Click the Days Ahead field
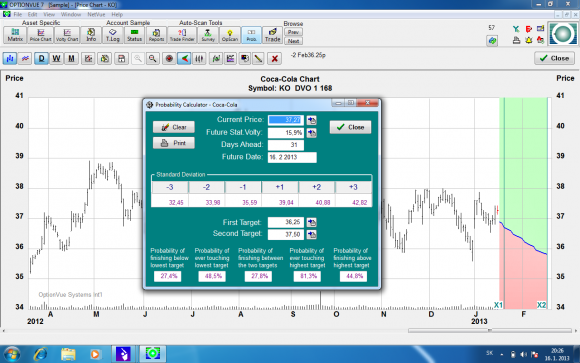 (x=286, y=145)
